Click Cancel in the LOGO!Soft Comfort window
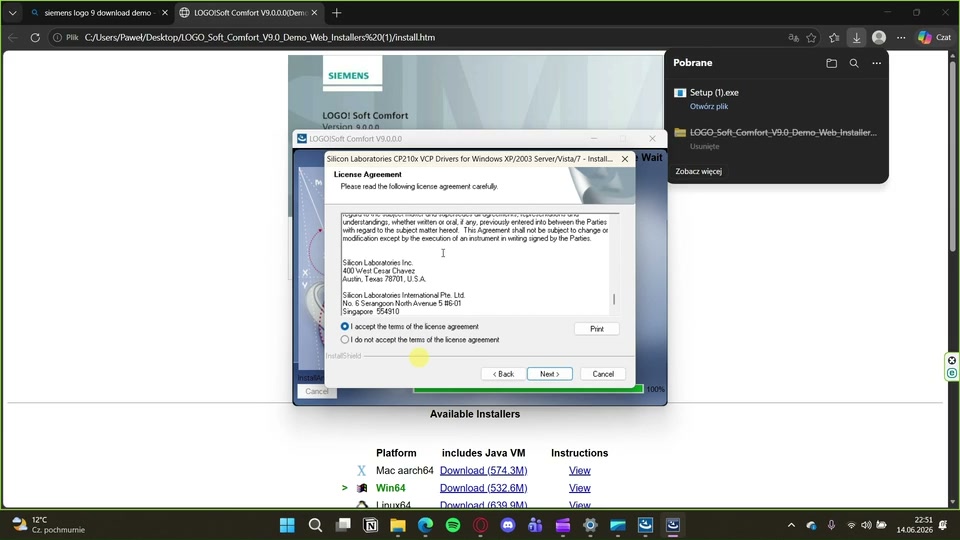The image size is (960, 540). tap(317, 391)
